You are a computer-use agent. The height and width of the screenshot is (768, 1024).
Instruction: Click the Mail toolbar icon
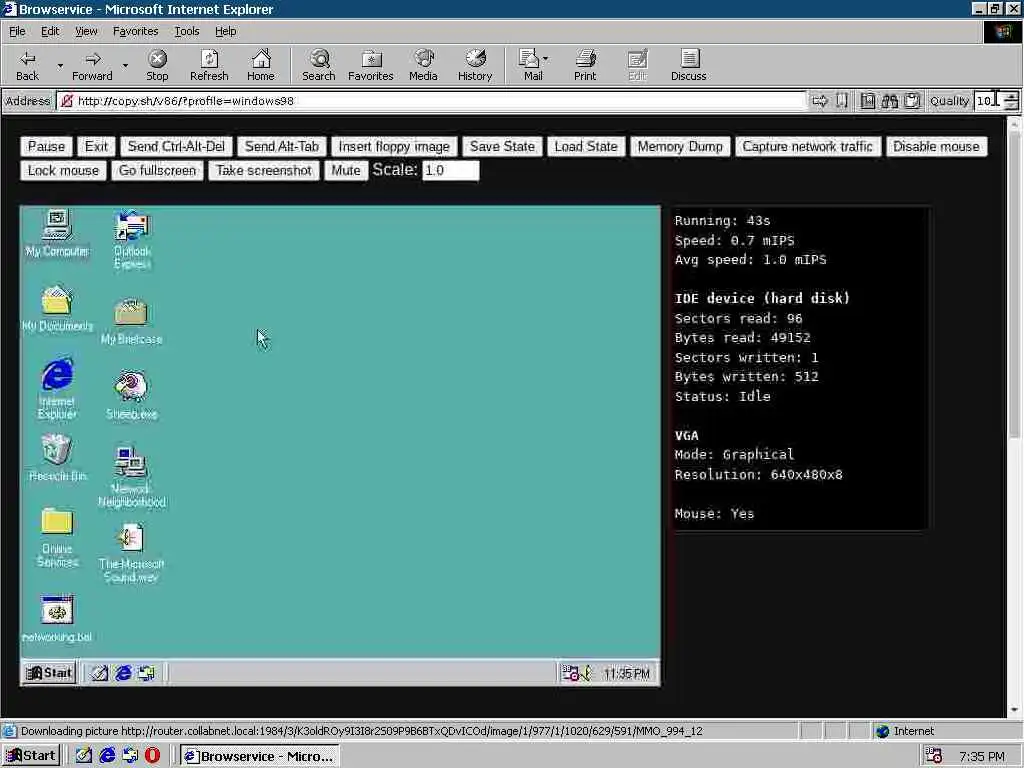[x=530, y=65]
